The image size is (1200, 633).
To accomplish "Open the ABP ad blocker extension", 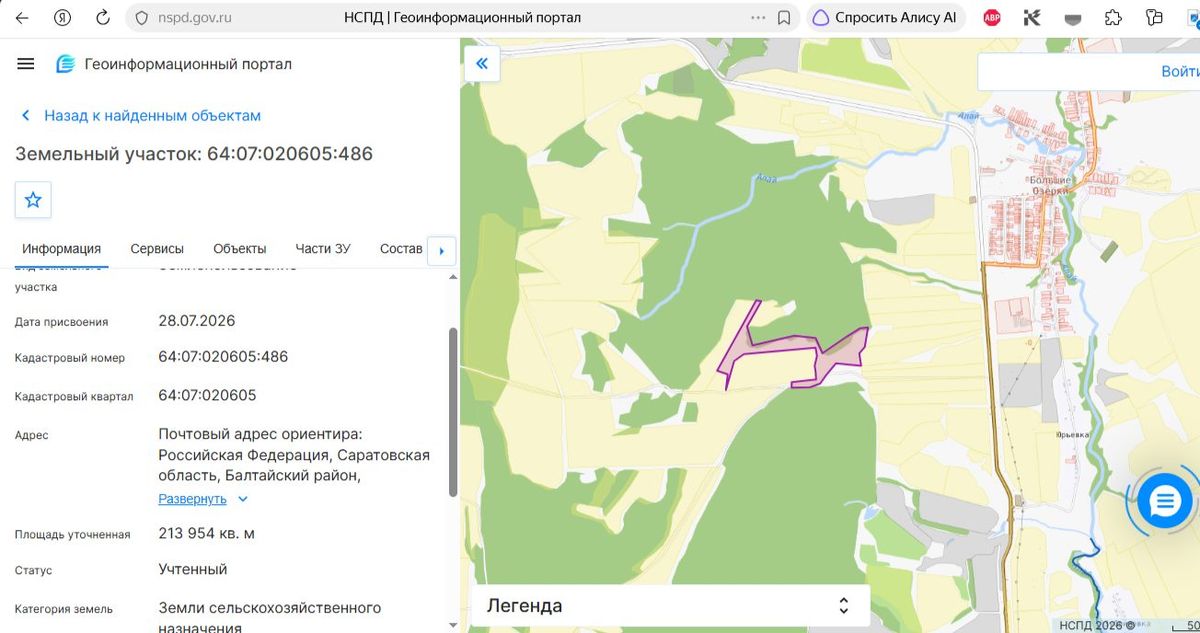I will point(992,17).
